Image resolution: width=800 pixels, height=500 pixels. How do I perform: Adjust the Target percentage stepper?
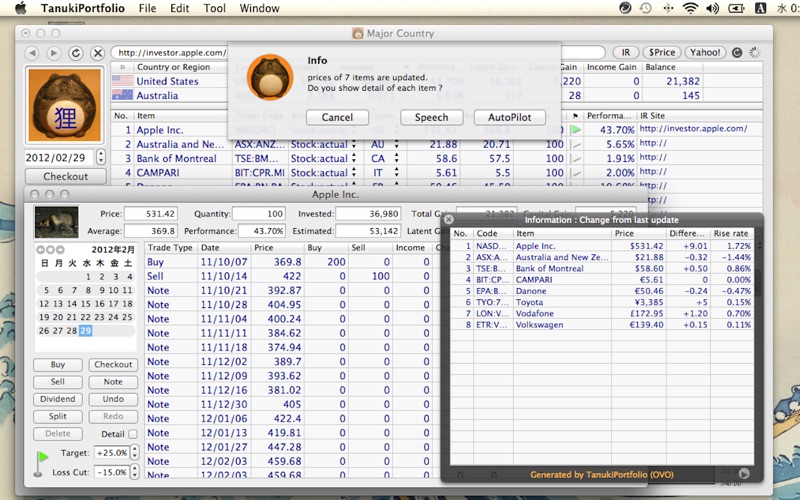pyautogui.click(x=134, y=453)
